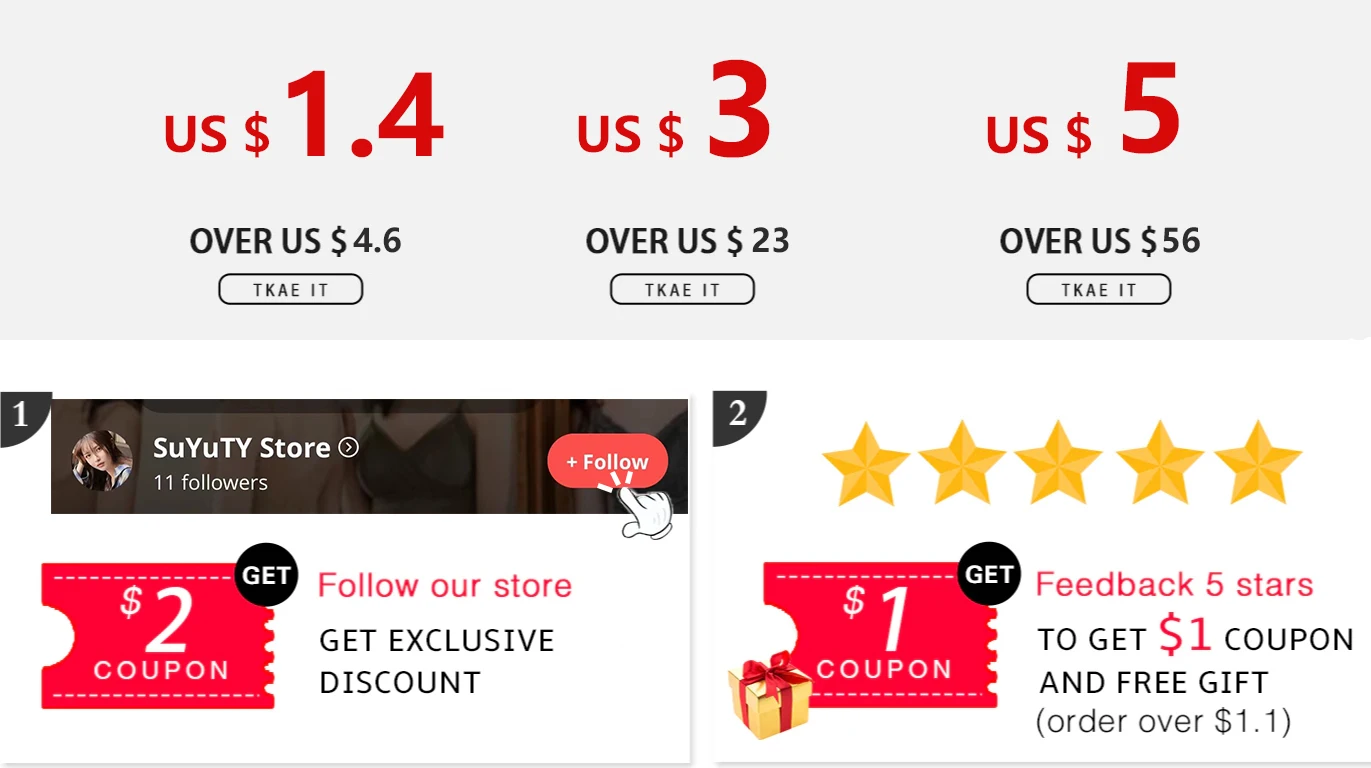1371x768 pixels.
Task: Select the first gold star
Action: pos(865,463)
